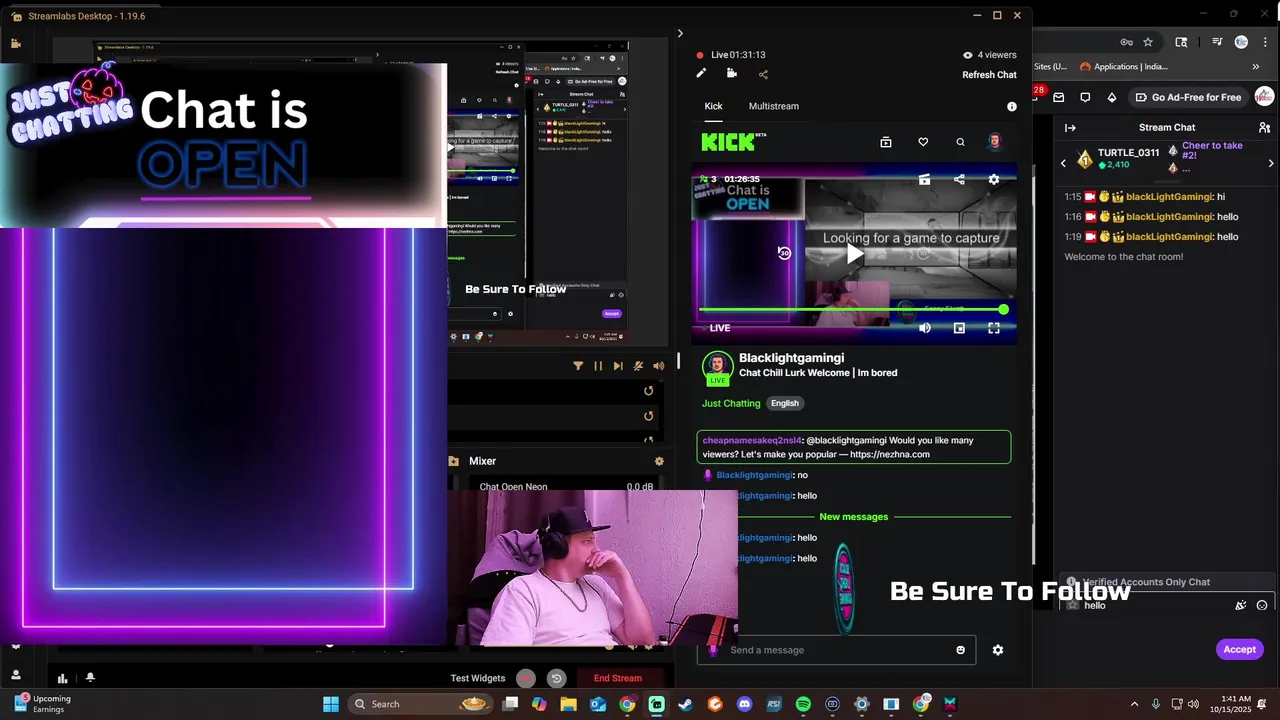
Task: Click the Windows taskbar Search box
Action: pos(420,704)
